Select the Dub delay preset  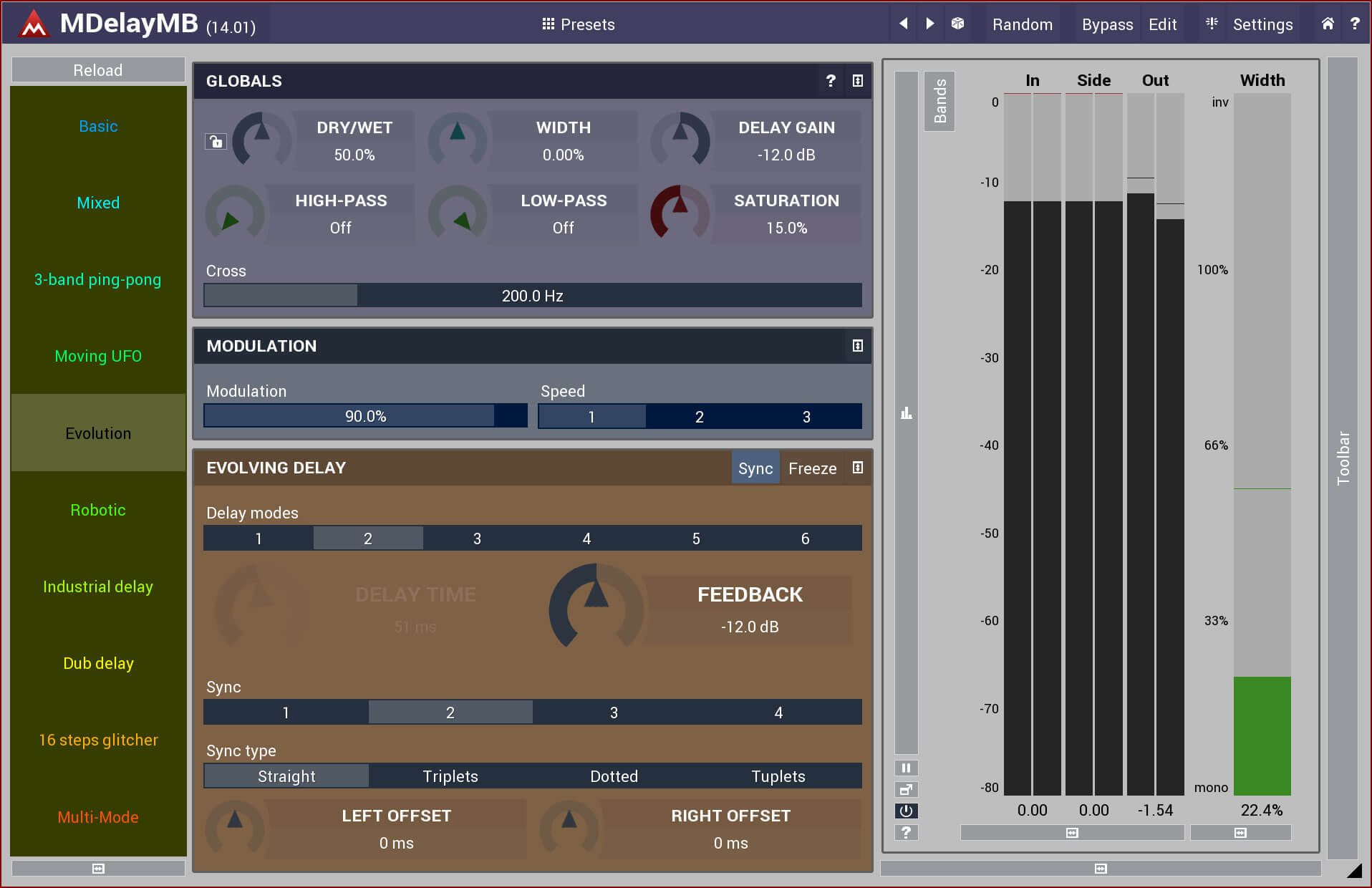click(98, 663)
